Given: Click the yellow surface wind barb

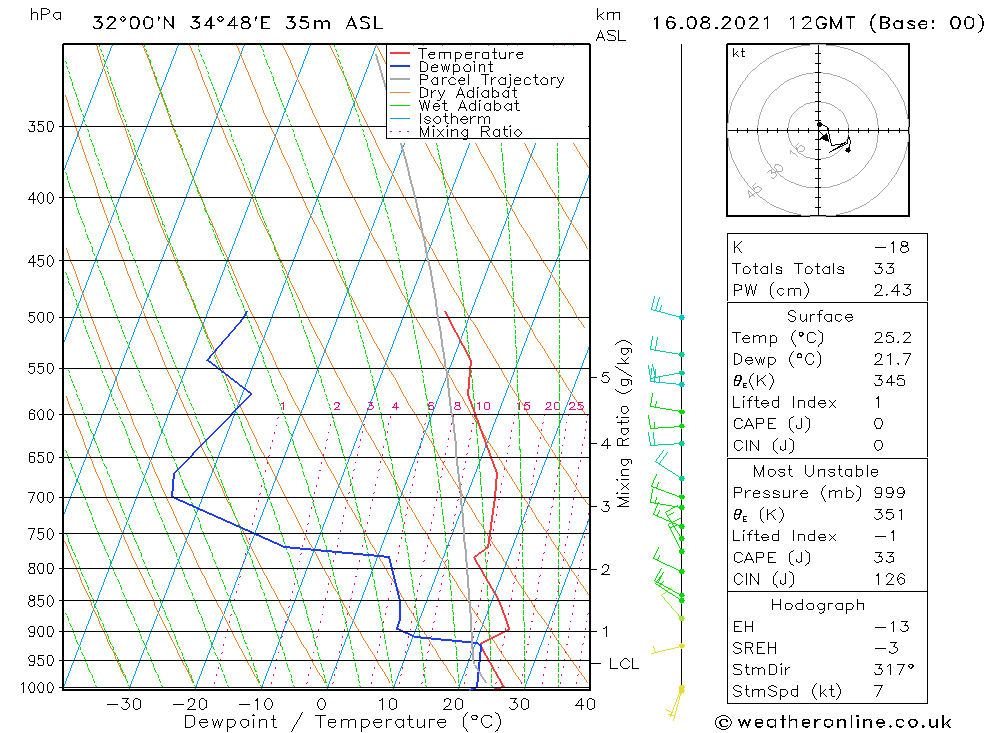Looking at the screenshot, I should coord(675,702).
